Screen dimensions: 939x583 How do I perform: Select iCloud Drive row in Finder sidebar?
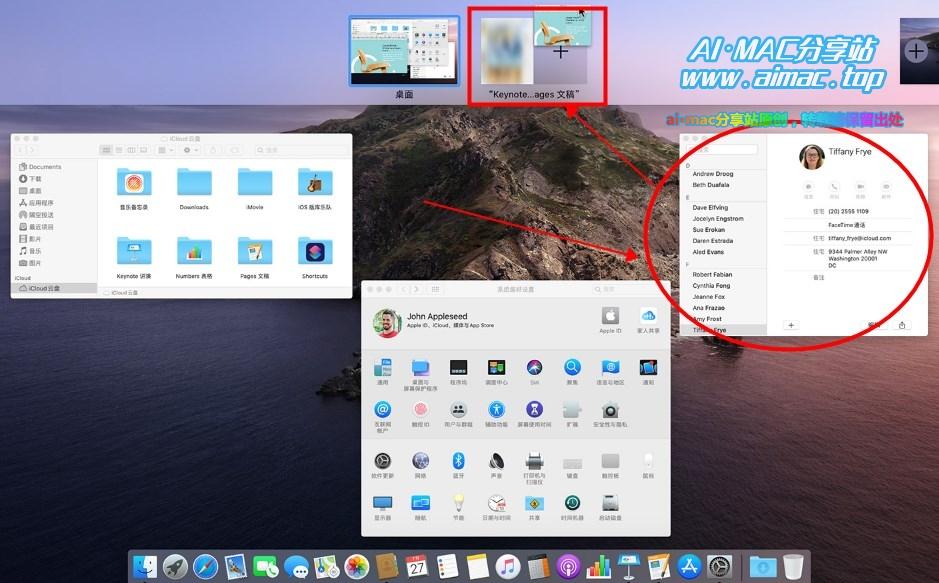54,288
